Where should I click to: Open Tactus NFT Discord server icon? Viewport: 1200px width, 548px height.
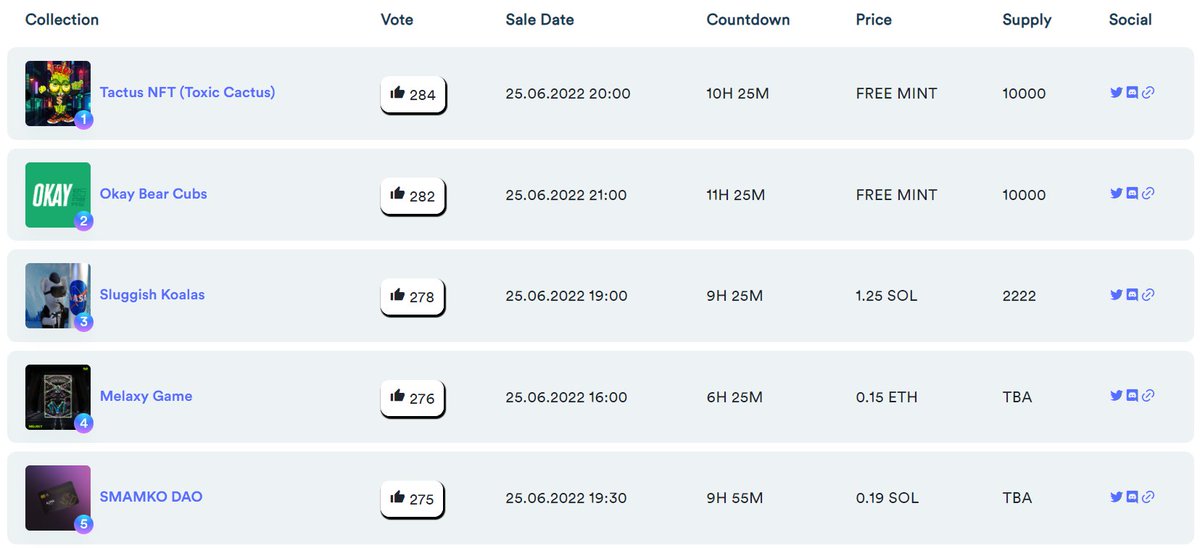click(1132, 93)
